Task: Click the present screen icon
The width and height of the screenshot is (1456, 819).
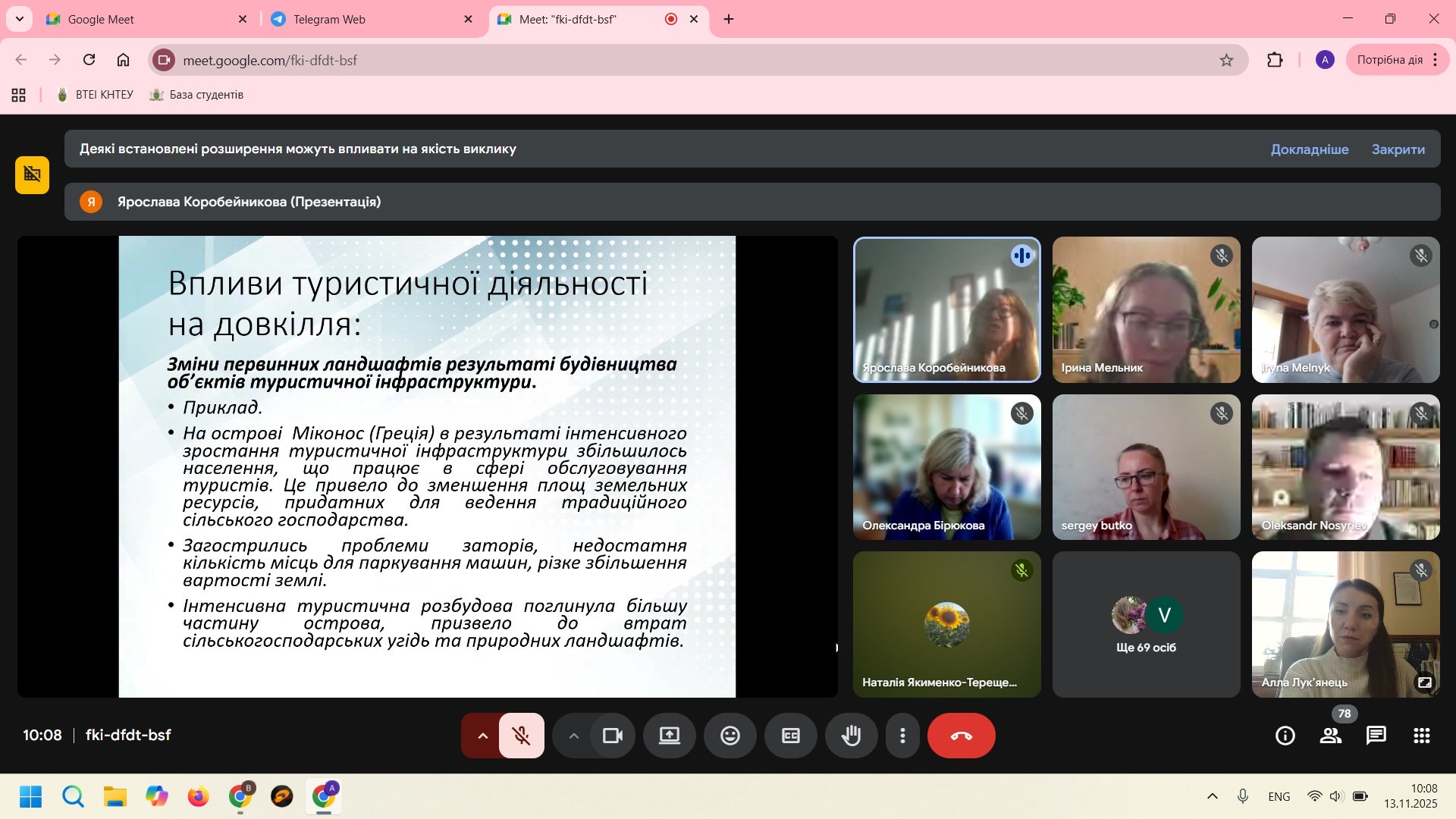Action: [x=669, y=735]
